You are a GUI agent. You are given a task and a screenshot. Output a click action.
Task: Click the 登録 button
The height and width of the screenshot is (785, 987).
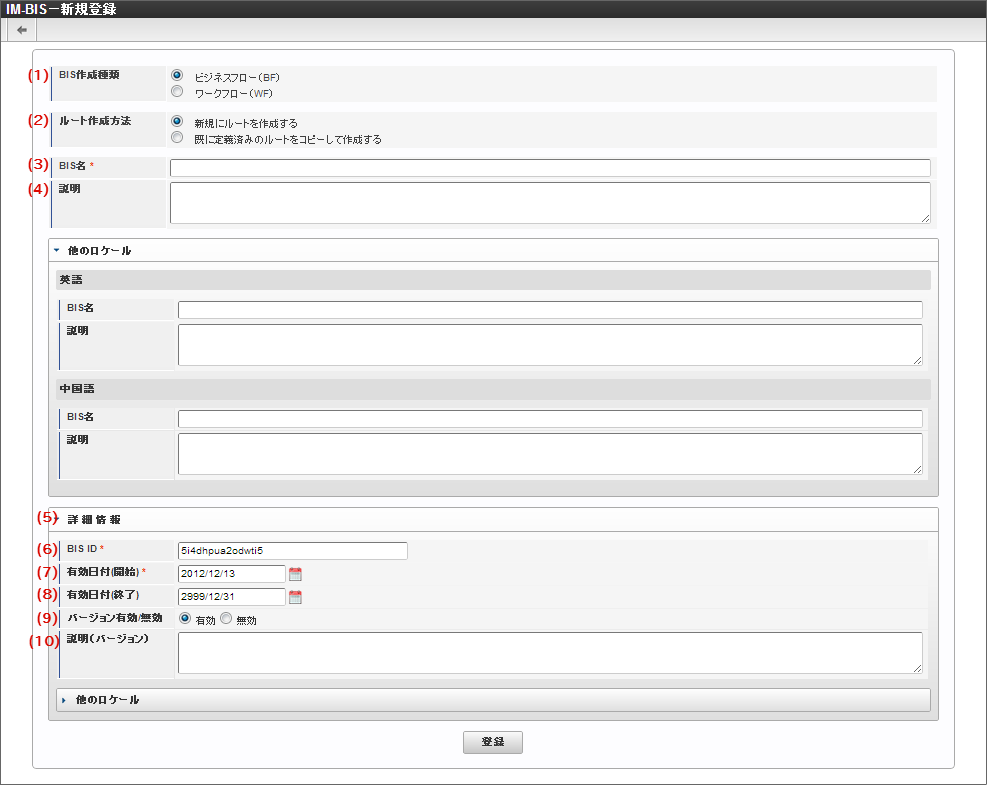(x=493, y=742)
